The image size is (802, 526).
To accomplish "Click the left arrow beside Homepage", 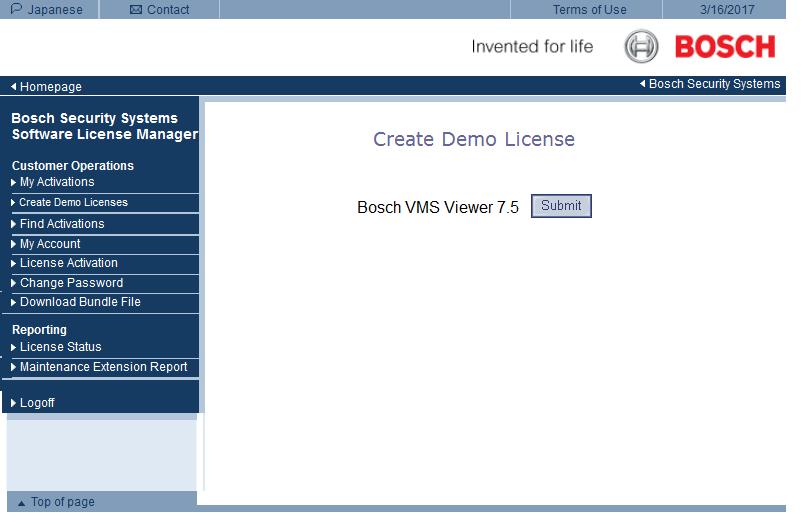I will (x=14, y=86).
